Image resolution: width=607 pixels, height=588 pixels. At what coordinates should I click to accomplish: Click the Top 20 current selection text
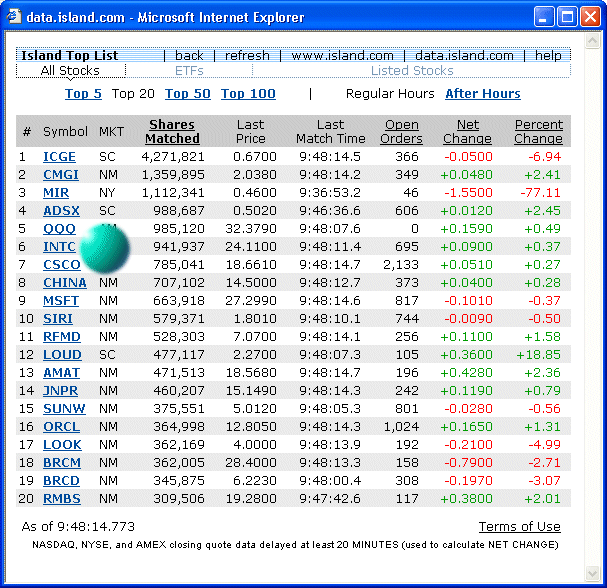click(x=133, y=93)
